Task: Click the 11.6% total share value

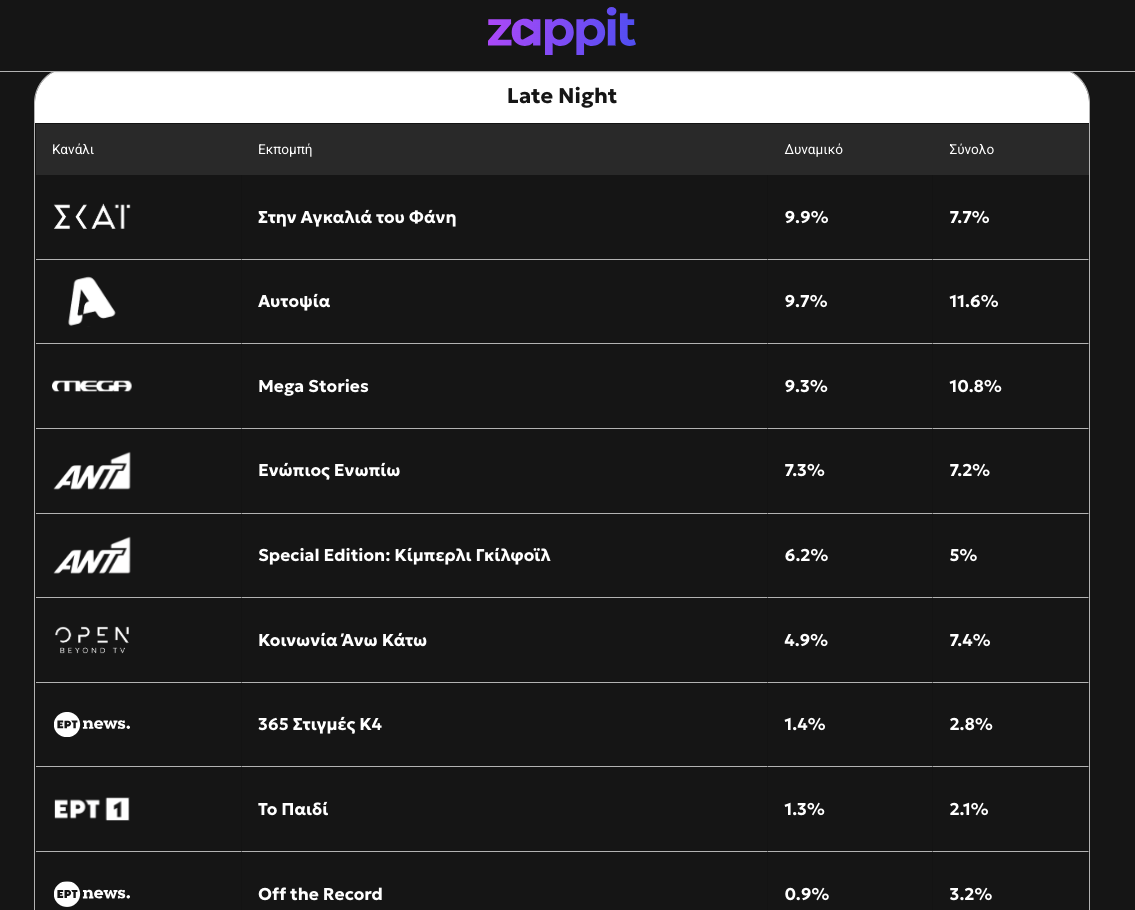Action: 973,301
